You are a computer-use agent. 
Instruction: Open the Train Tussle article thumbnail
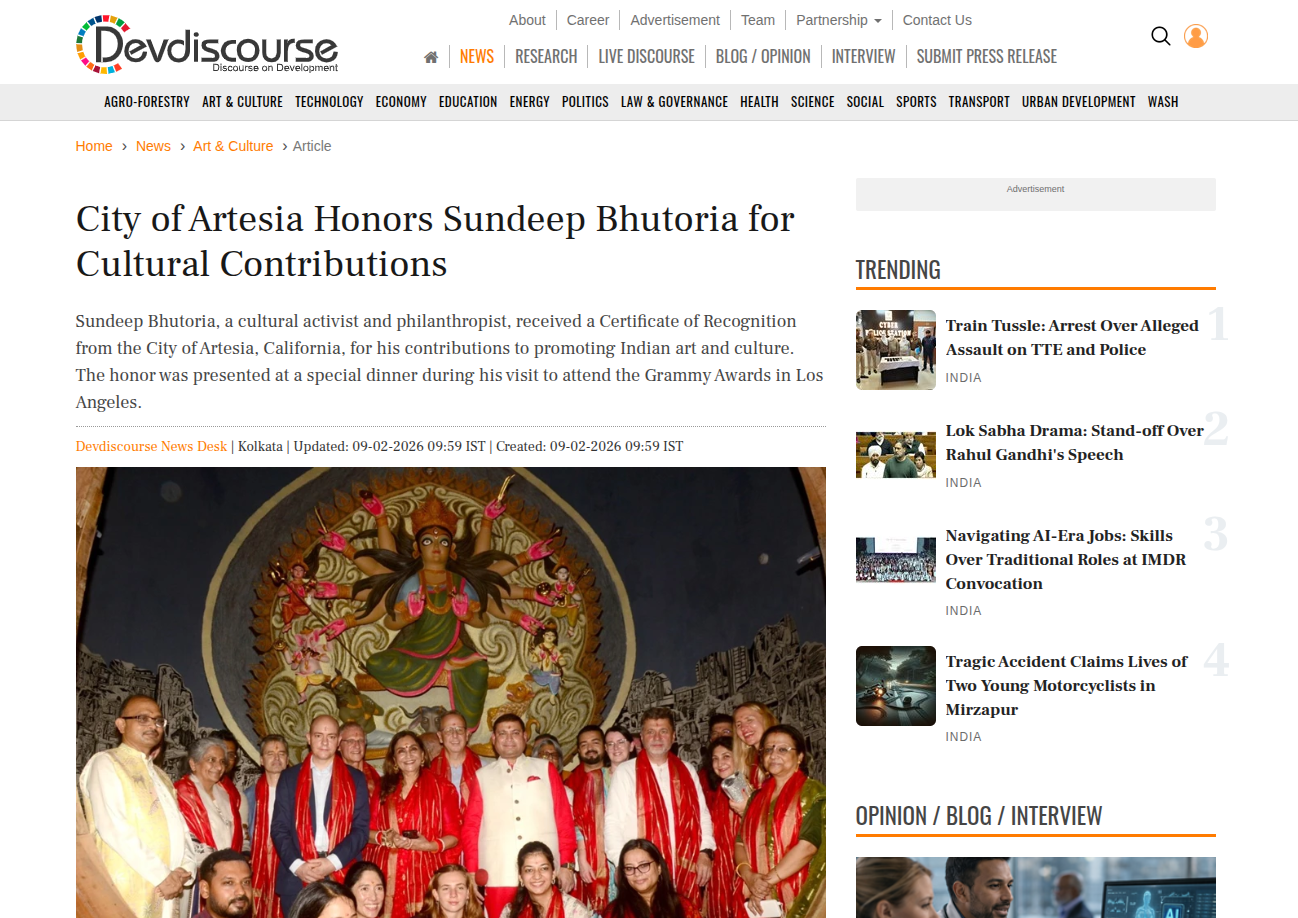click(x=896, y=350)
